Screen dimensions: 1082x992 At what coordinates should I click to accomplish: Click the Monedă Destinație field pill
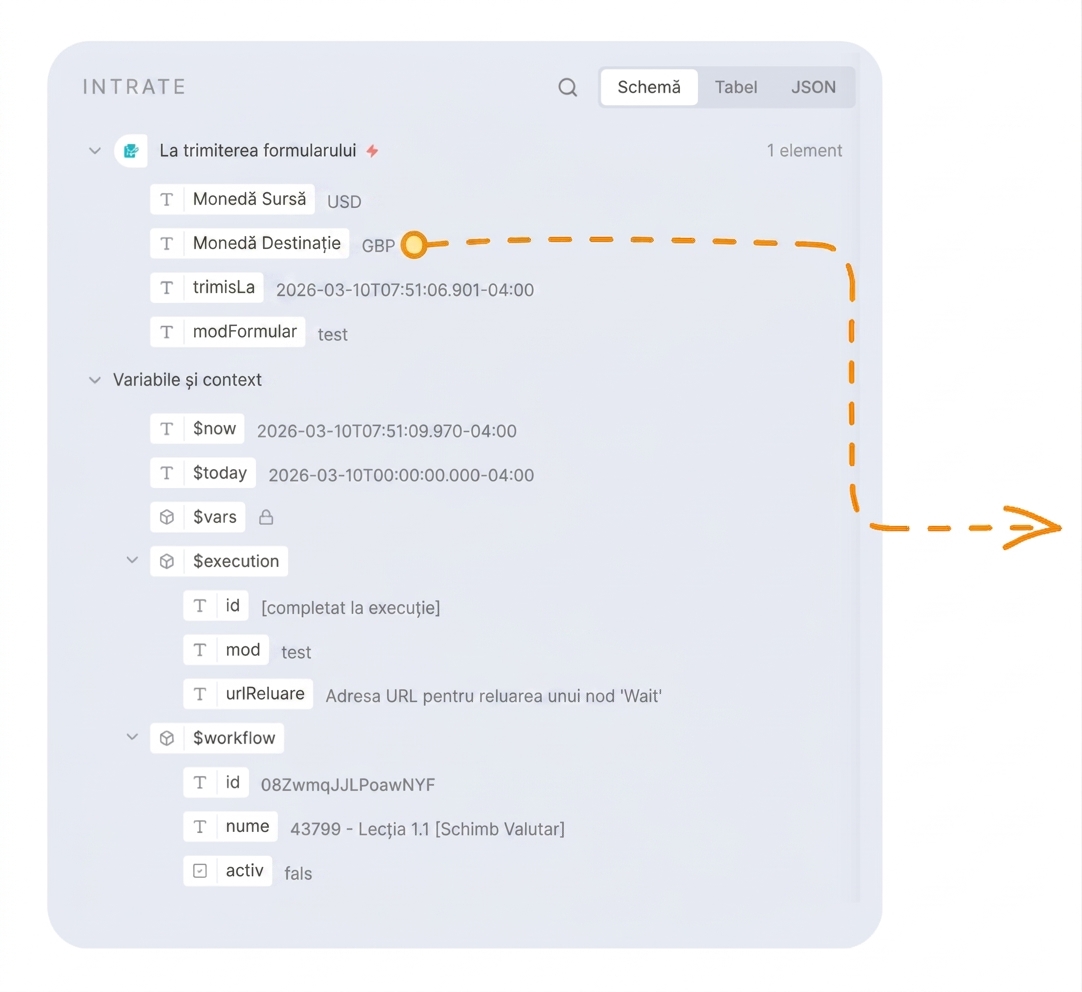(250, 244)
